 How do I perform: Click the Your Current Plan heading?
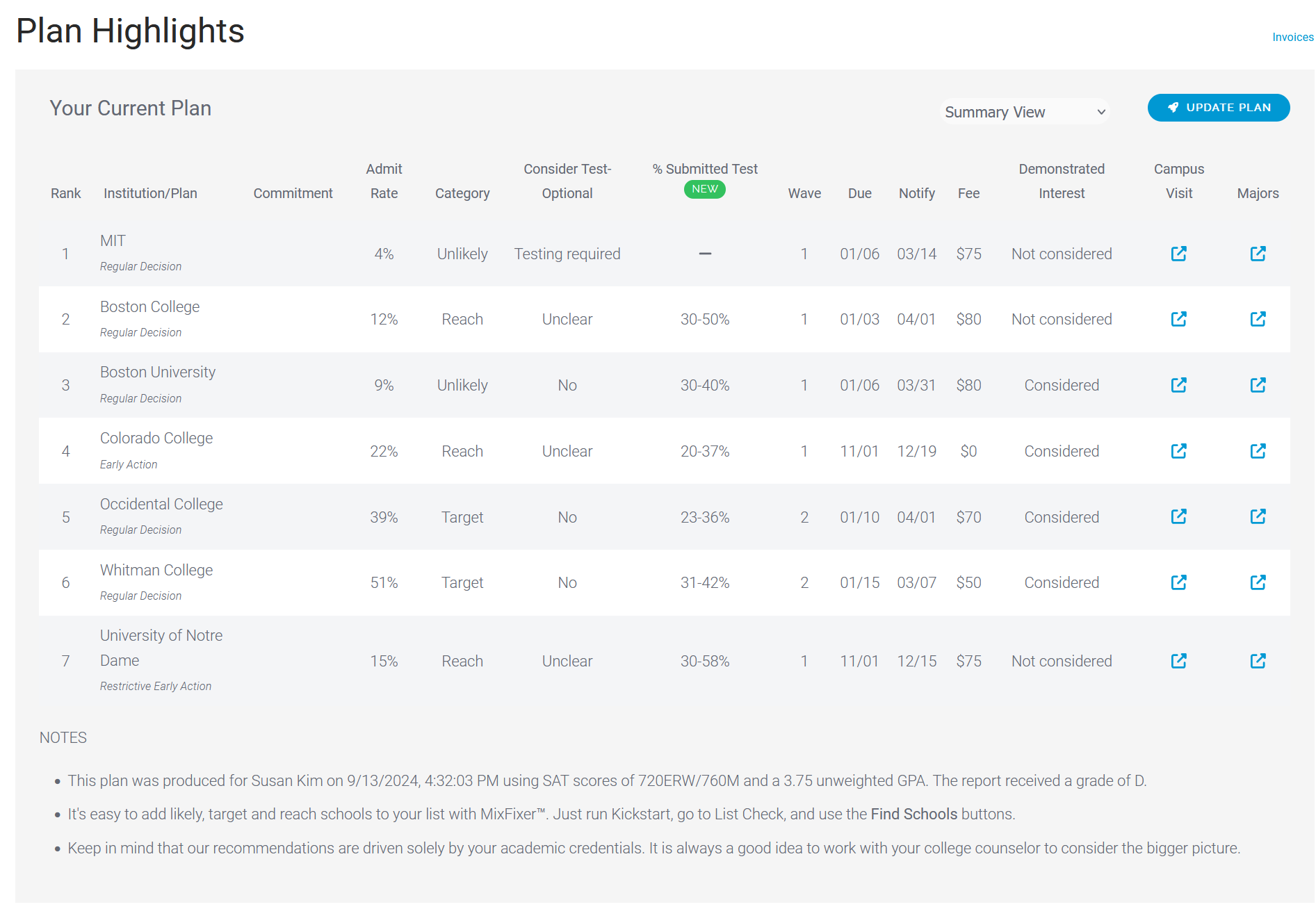click(130, 108)
